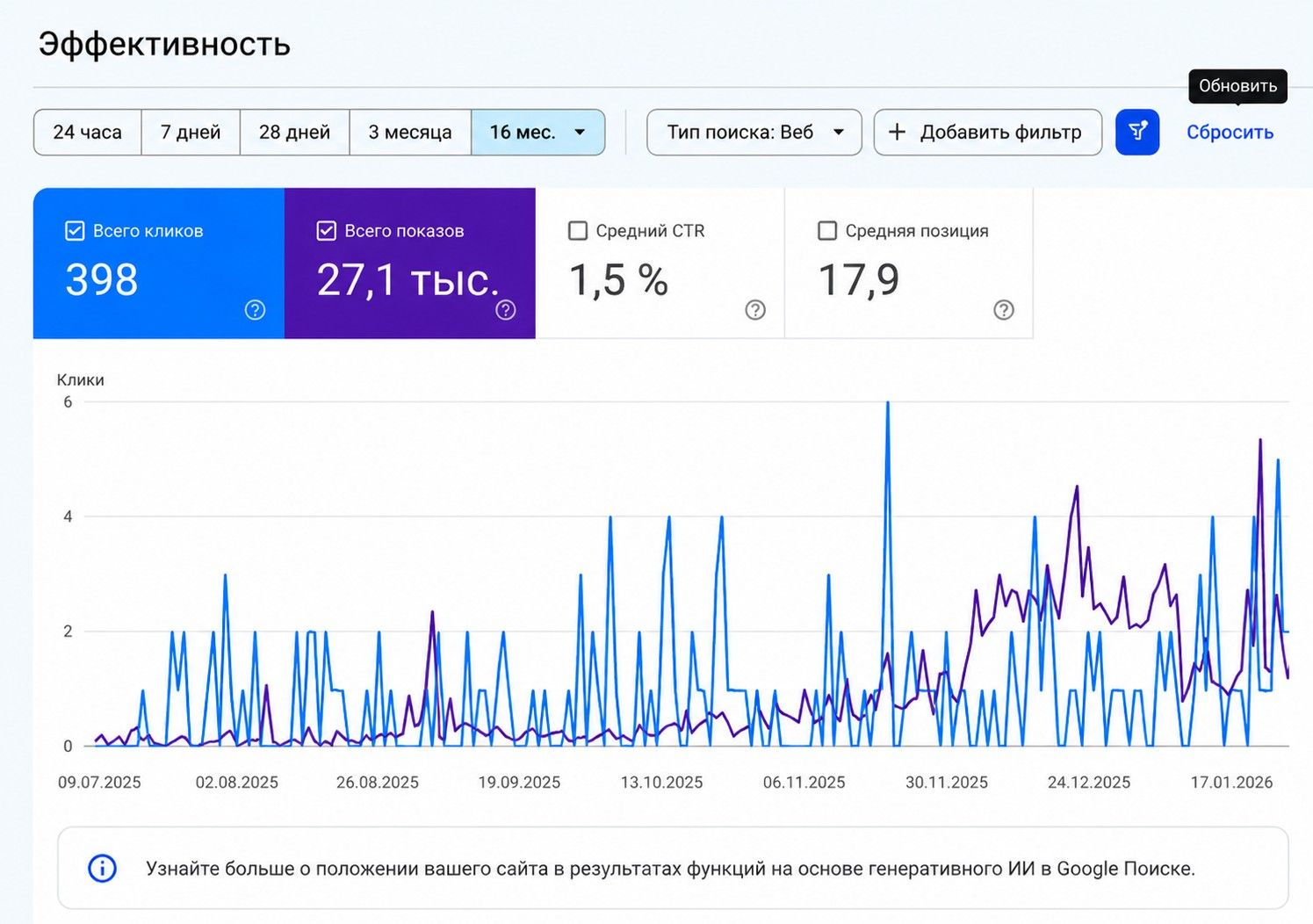Click the highest blue clicks peak at 6
Viewport: 1313px width, 924px height.
pyautogui.click(x=888, y=403)
